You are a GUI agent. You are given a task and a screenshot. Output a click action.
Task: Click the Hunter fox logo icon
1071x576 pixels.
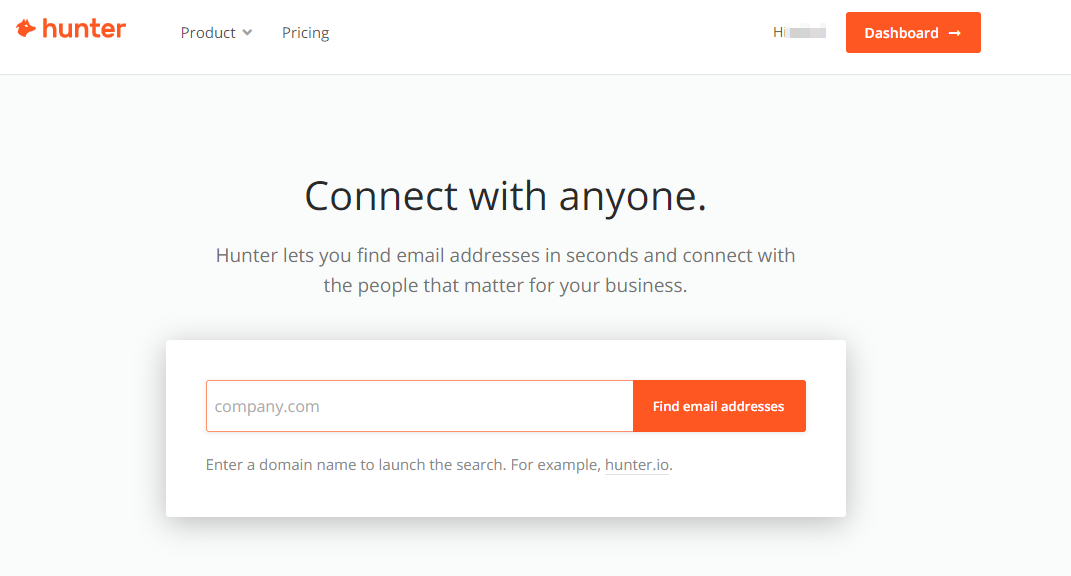(26, 29)
